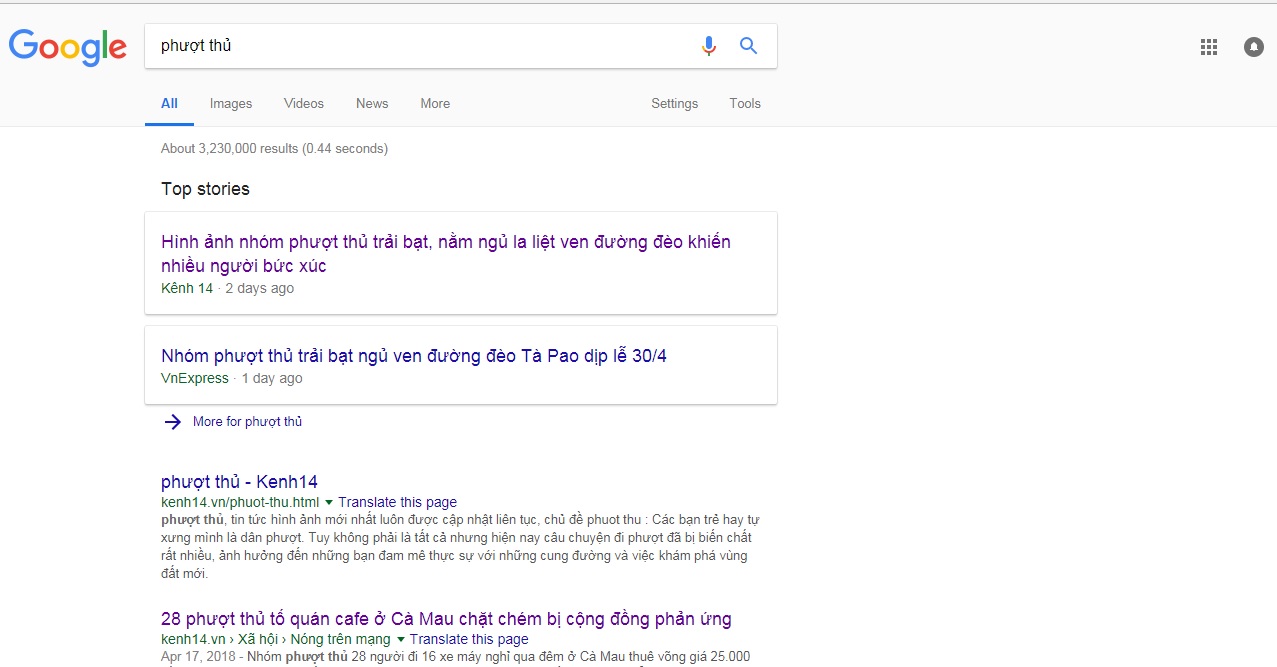Switch to the Images tab
Image resolution: width=1277 pixels, height=667 pixels.
tap(231, 103)
